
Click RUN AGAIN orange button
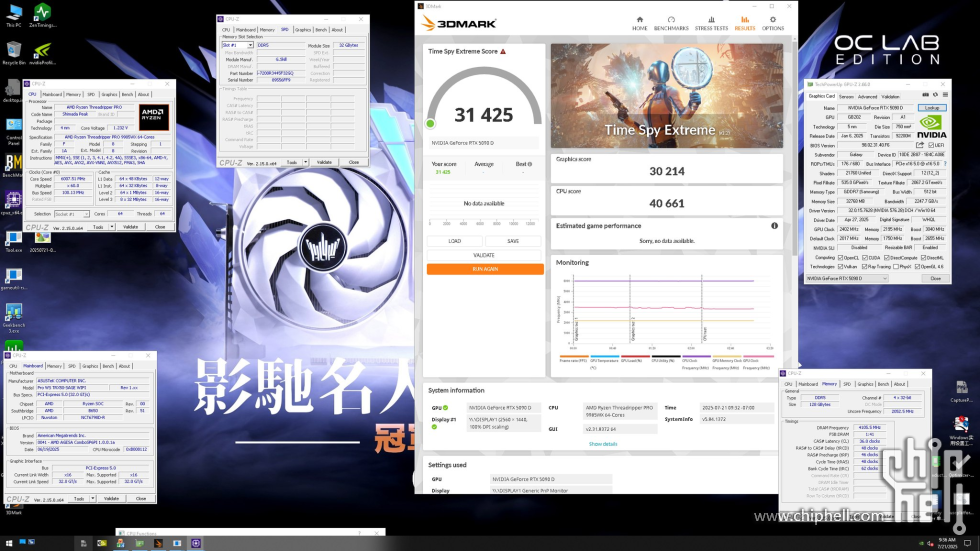coord(485,269)
